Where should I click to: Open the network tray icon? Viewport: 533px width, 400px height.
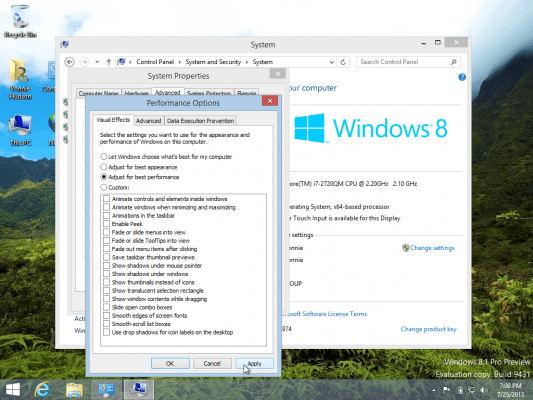pyautogui.click(x=471, y=390)
